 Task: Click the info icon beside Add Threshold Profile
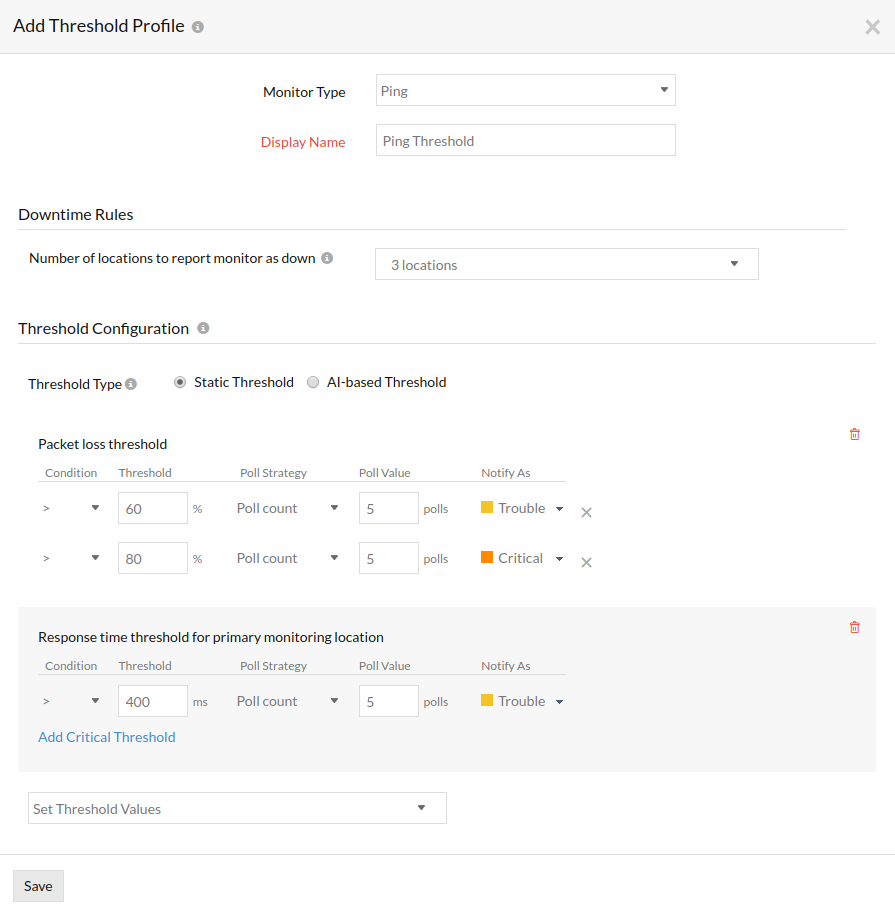[195, 25]
